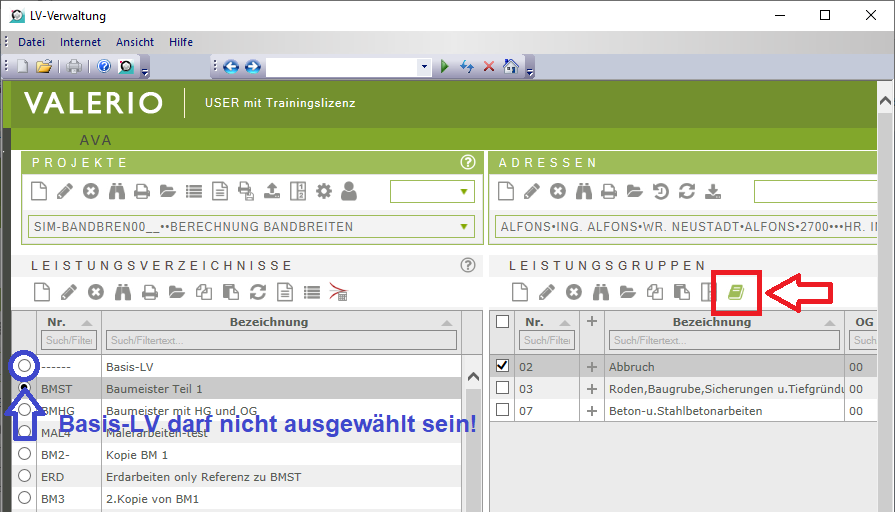
Task: Click the pencil edit icon in Leistungsgruppen toolbar
Action: 546,292
